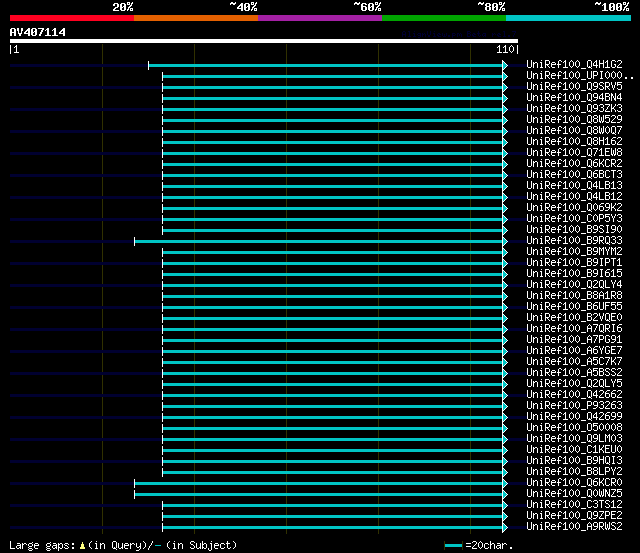Select the UniRef100_A5C7K7 label

(574, 362)
